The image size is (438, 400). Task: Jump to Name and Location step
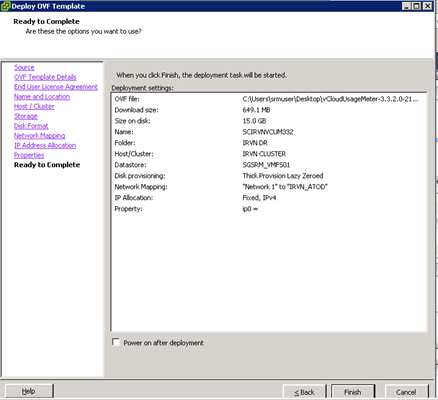pos(42,97)
